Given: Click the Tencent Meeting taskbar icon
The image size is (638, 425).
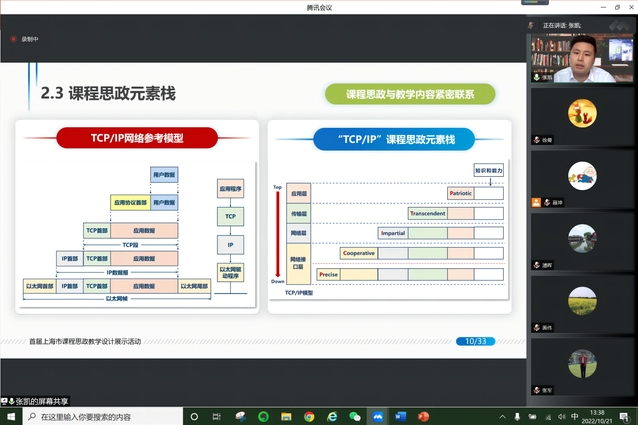Looking at the screenshot, I should coord(377,416).
